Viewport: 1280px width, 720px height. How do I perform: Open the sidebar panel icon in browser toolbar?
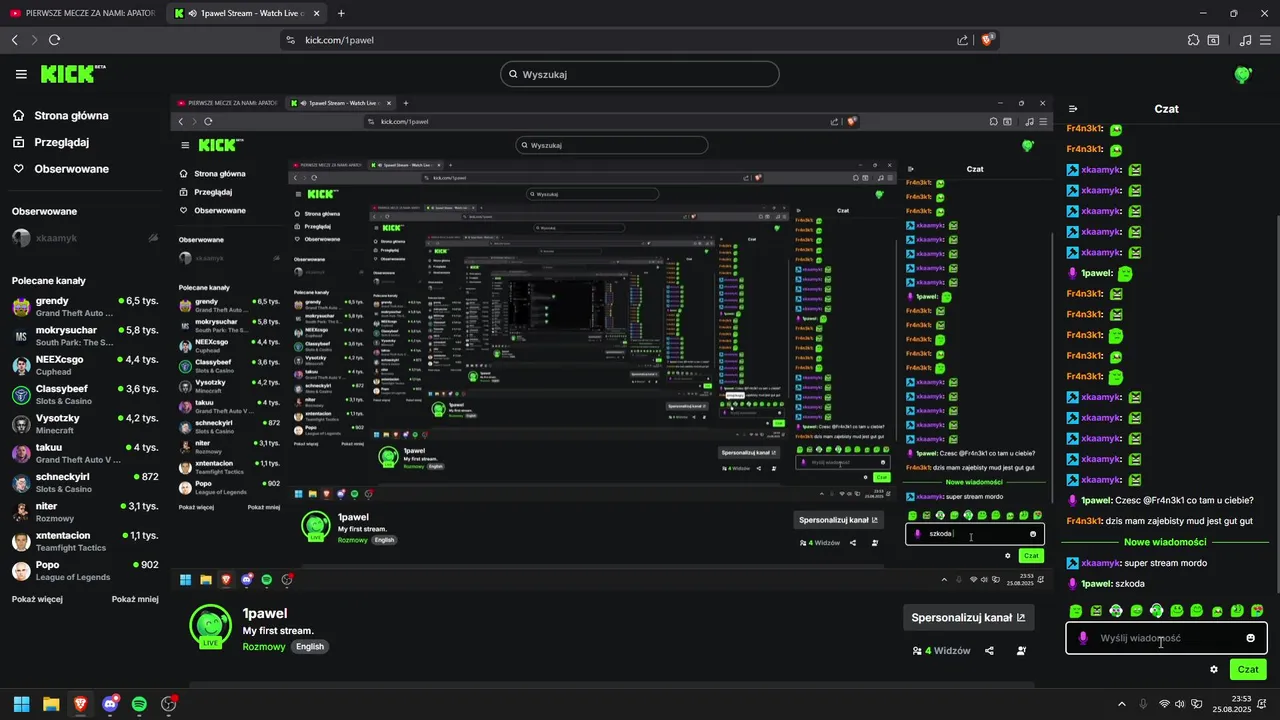(1213, 40)
